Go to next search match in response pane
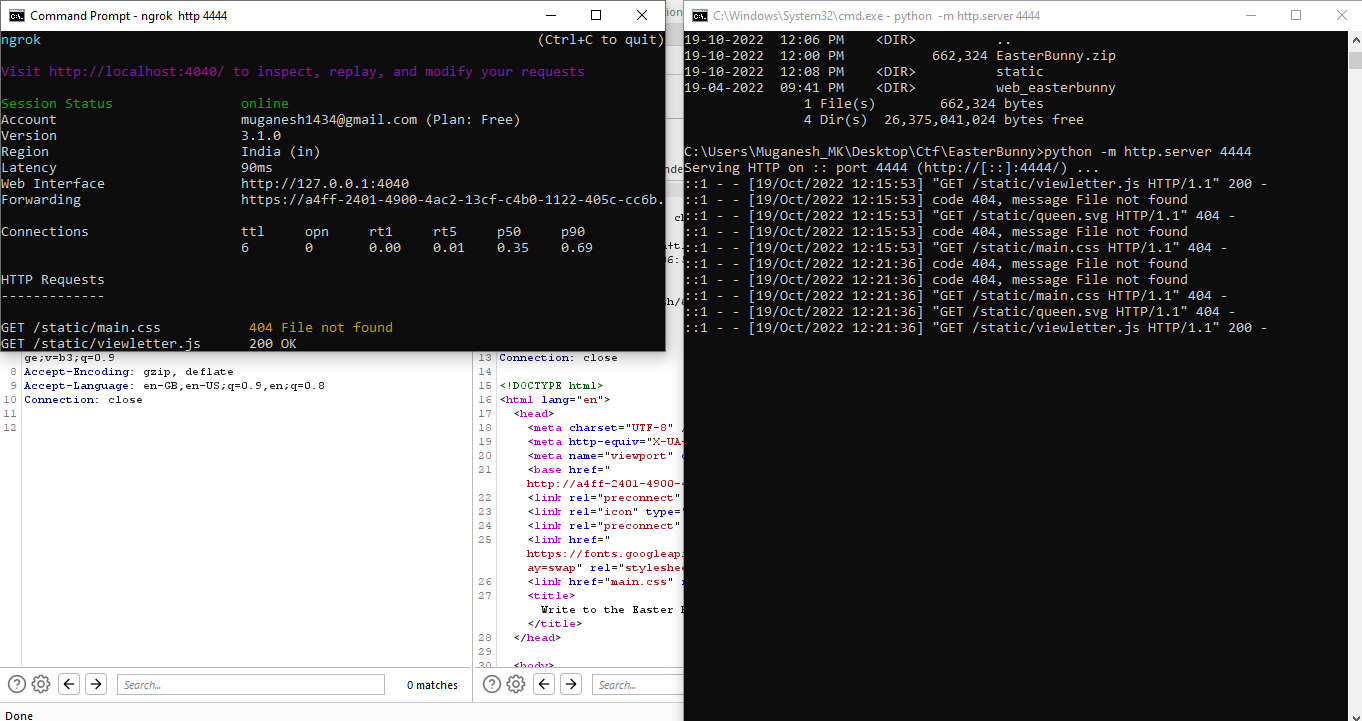1362x721 pixels. 571,684
